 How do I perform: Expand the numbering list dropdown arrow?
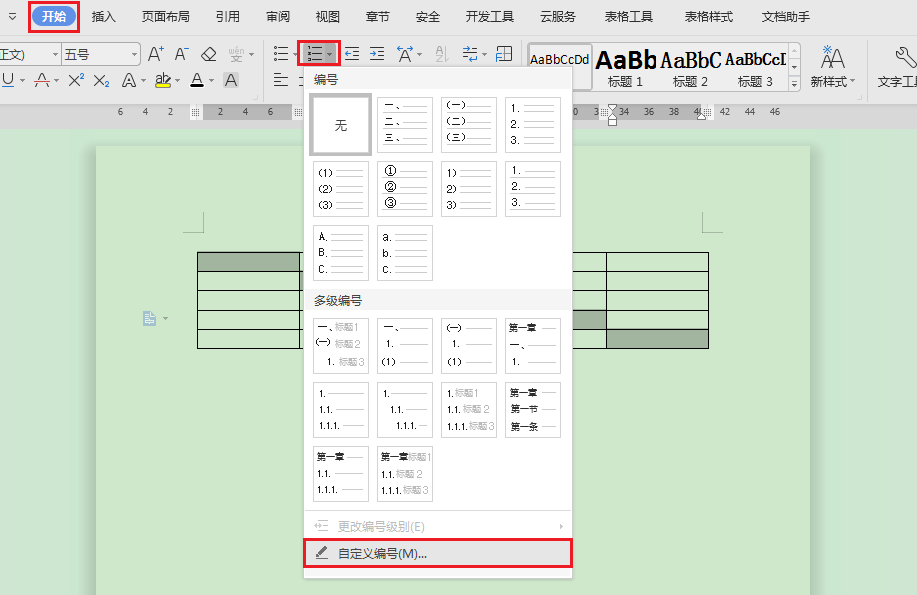(x=330, y=54)
